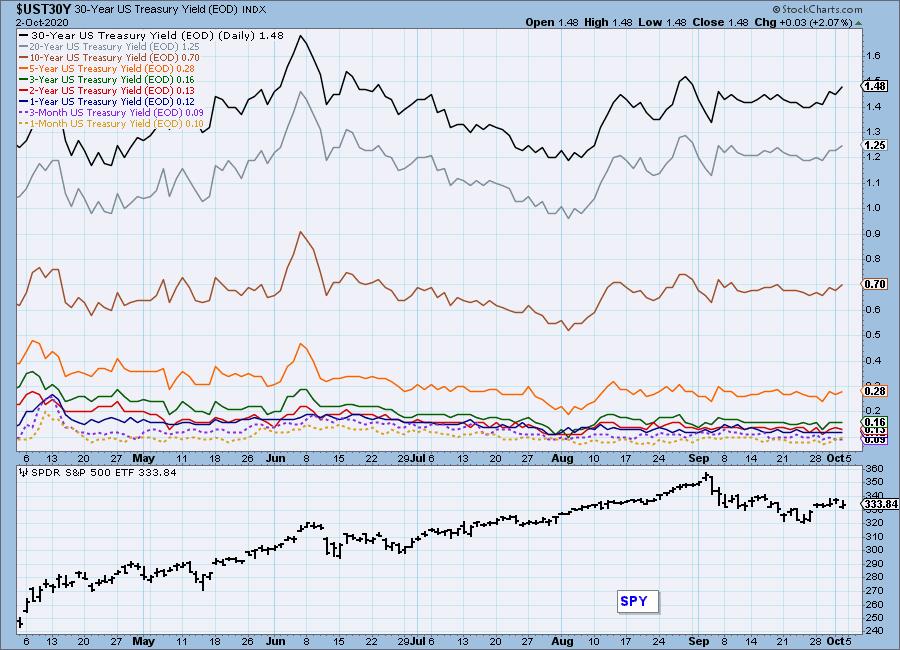Screen dimensions: 900x650
Task: Click the 2-Oct-2020 date under the ticker
Action: 42,22
